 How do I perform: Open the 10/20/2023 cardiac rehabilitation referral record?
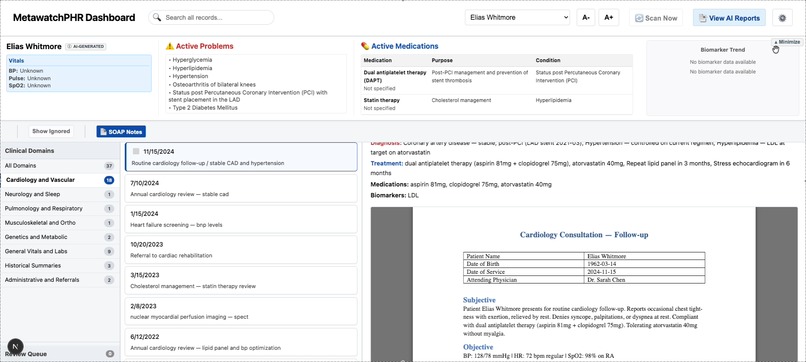[x=241, y=249]
